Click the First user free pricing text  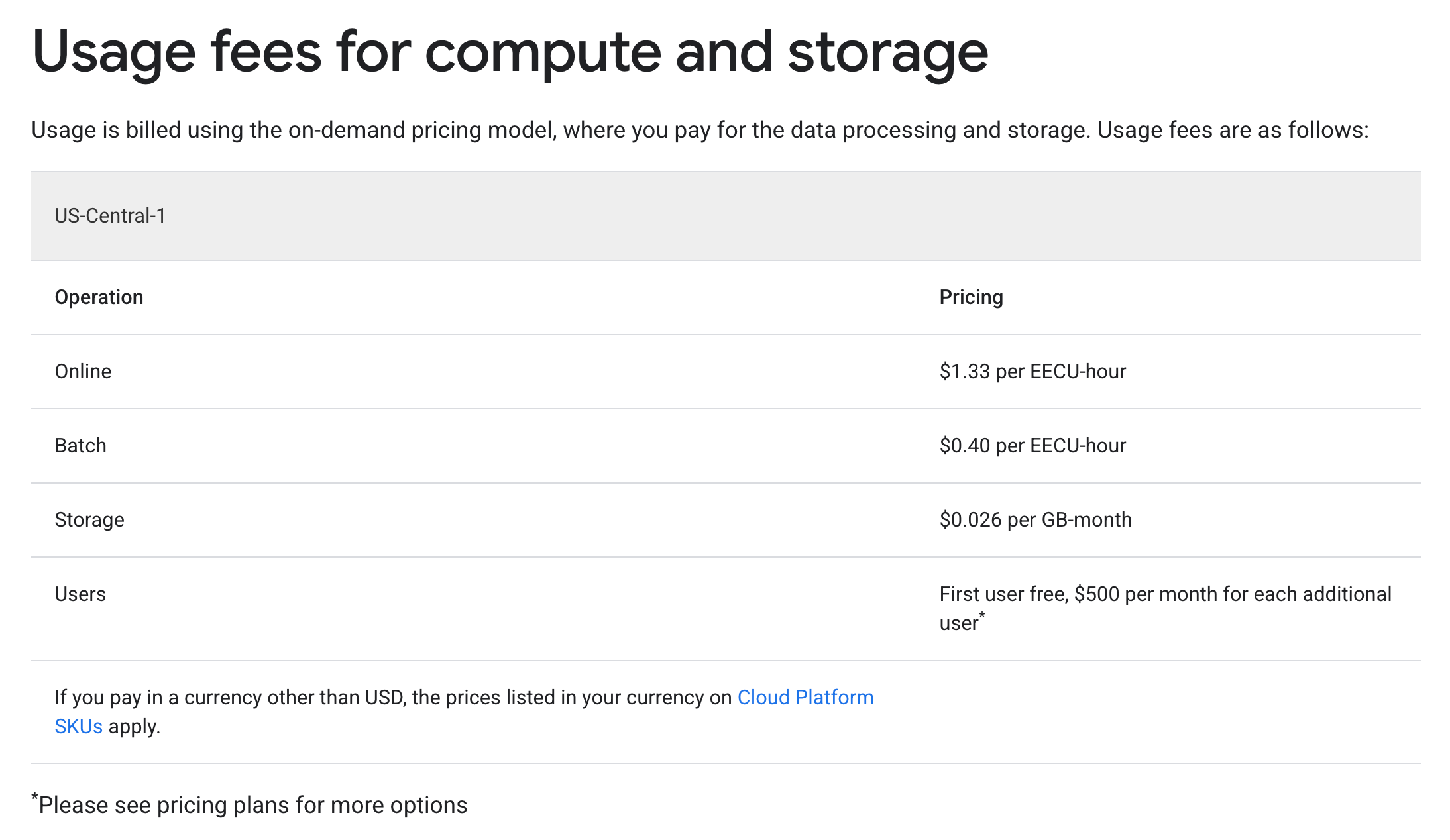(1165, 608)
